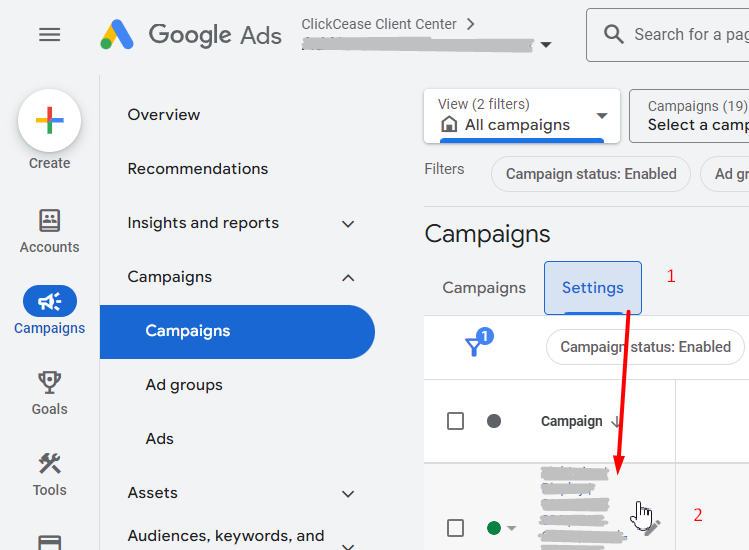Switch to the Settings tab
This screenshot has height=550, width=749.
pyautogui.click(x=593, y=288)
